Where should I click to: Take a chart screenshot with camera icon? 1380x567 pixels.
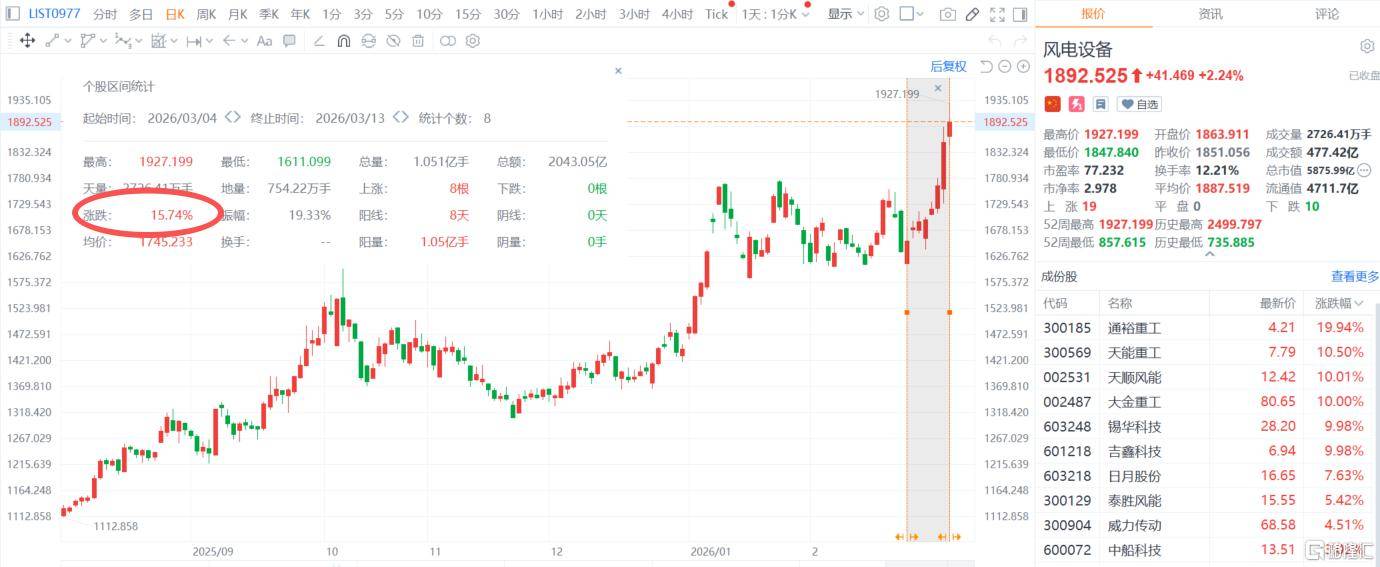[x=947, y=14]
